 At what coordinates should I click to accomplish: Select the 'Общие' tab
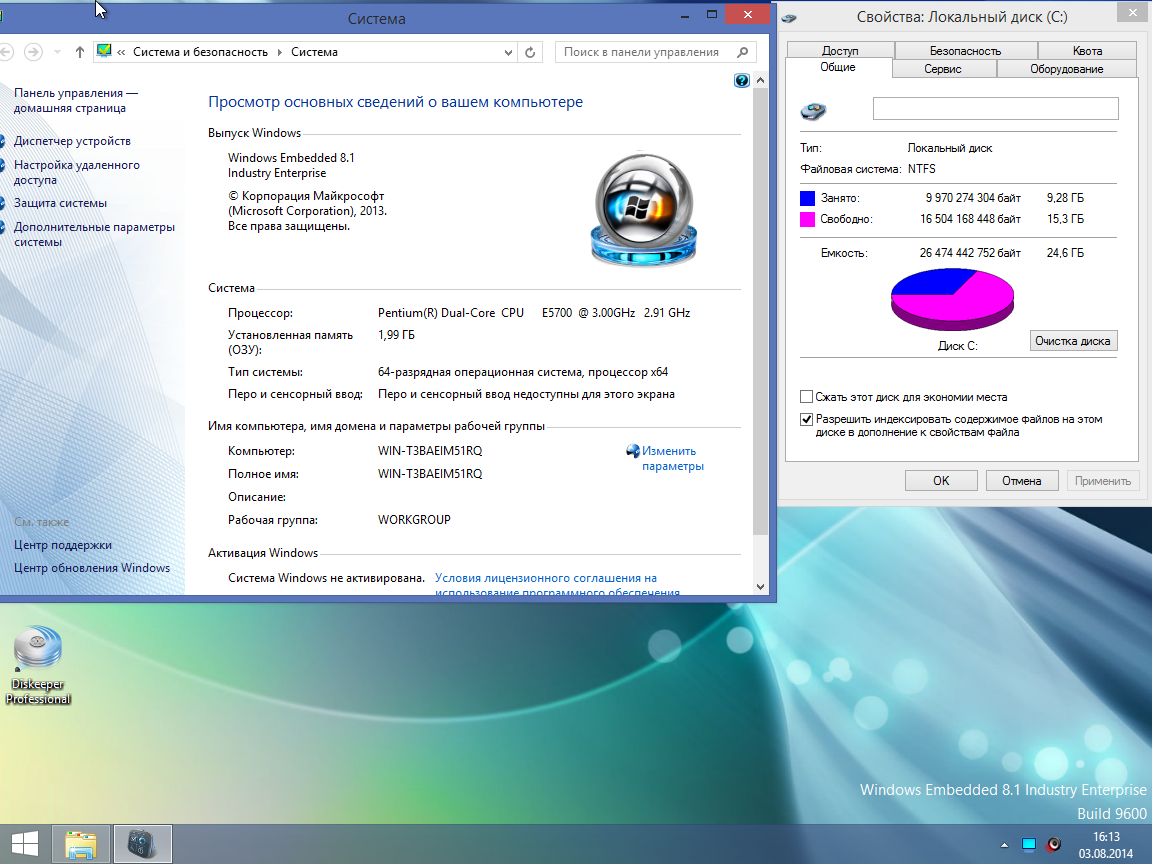(838, 67)
